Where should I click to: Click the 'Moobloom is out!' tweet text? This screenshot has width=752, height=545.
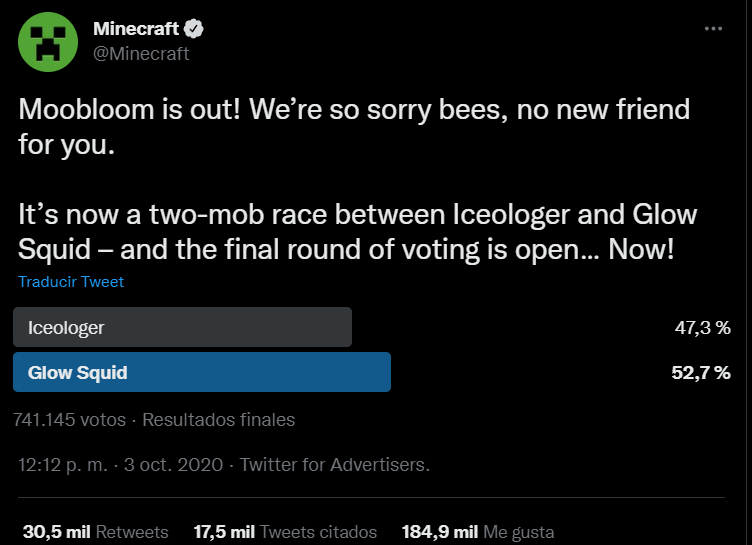353,125
